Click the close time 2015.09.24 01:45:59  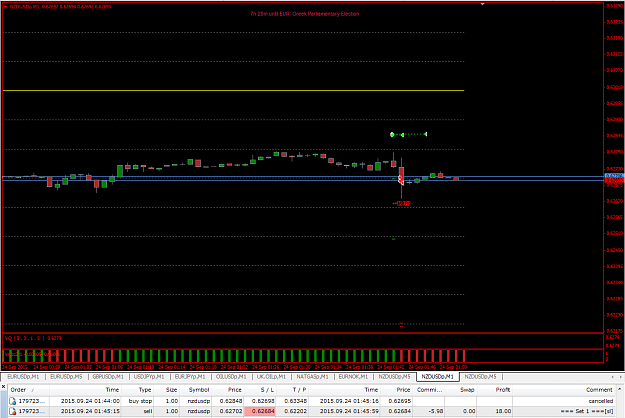click(349, 411)
